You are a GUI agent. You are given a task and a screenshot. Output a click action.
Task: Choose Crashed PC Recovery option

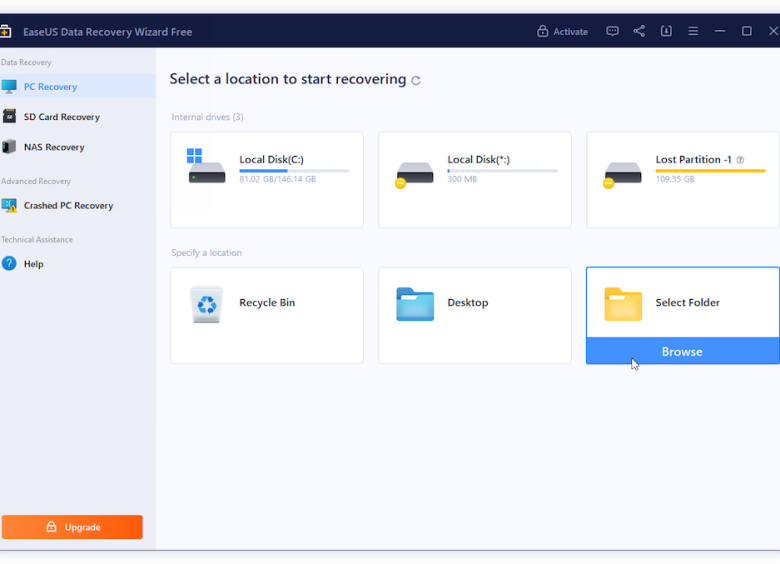coord(68,206)
